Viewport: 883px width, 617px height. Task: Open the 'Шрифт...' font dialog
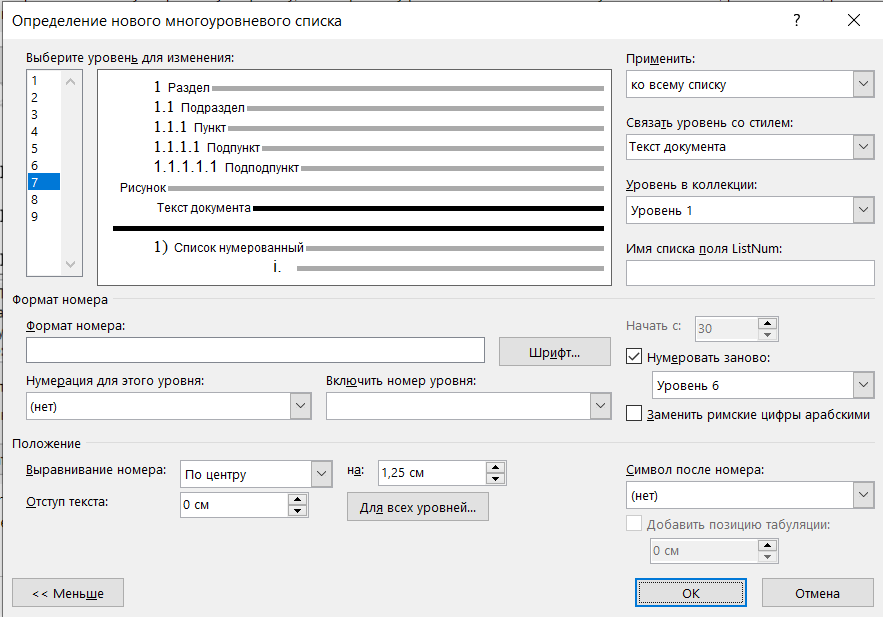(555, 352)
